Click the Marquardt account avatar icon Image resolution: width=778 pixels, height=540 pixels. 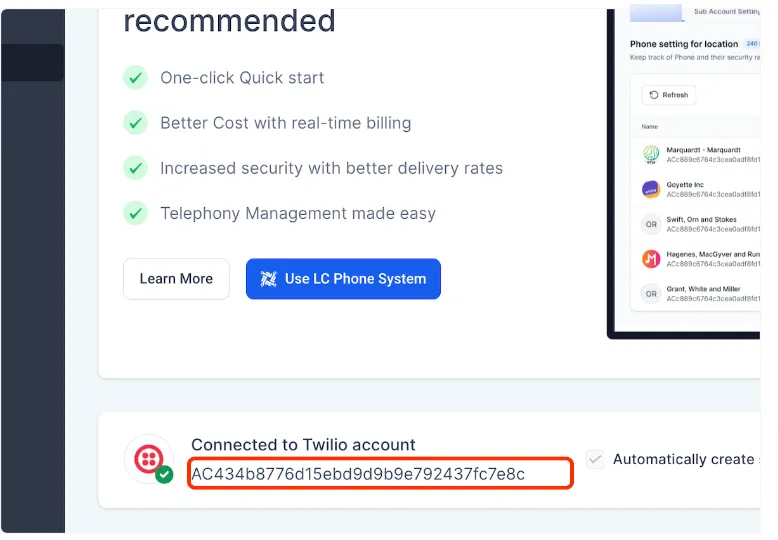point(651,155)
